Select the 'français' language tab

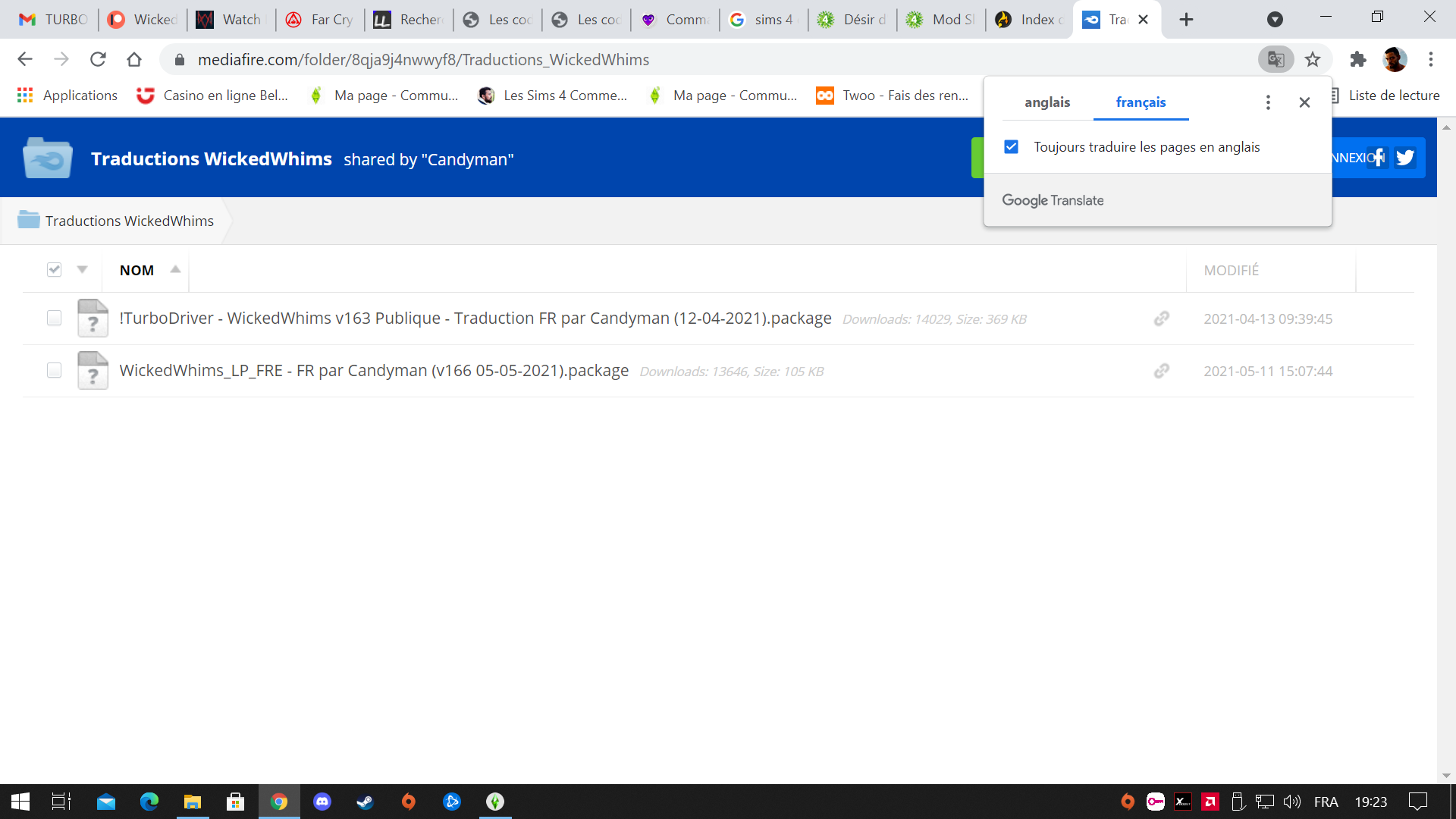pos(1140,101)
